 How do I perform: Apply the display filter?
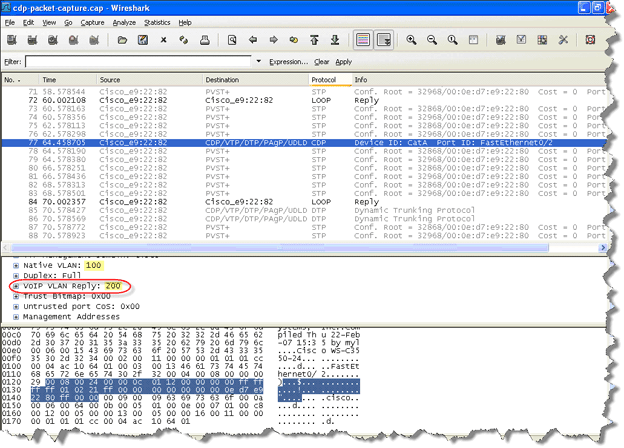tap(343, 62)
